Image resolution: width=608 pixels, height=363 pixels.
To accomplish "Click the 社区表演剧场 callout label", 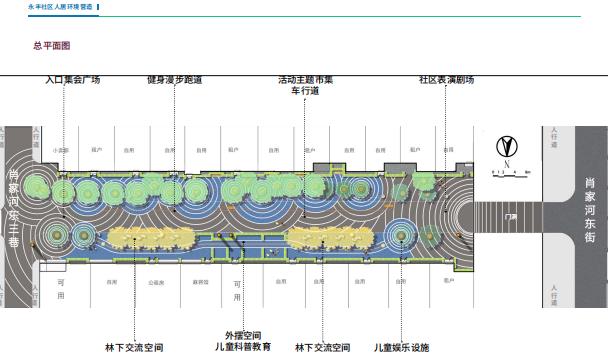I will click(446, 80).
